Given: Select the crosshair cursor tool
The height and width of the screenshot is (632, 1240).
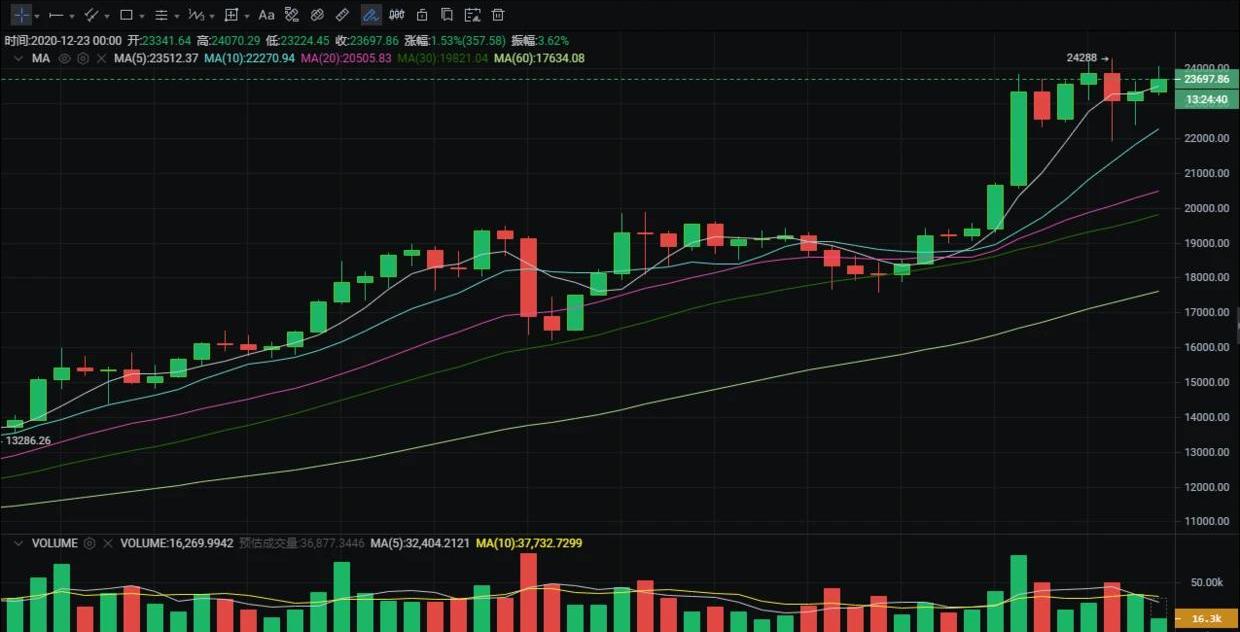Looking at the screenshot, I should tap(21, 15).
